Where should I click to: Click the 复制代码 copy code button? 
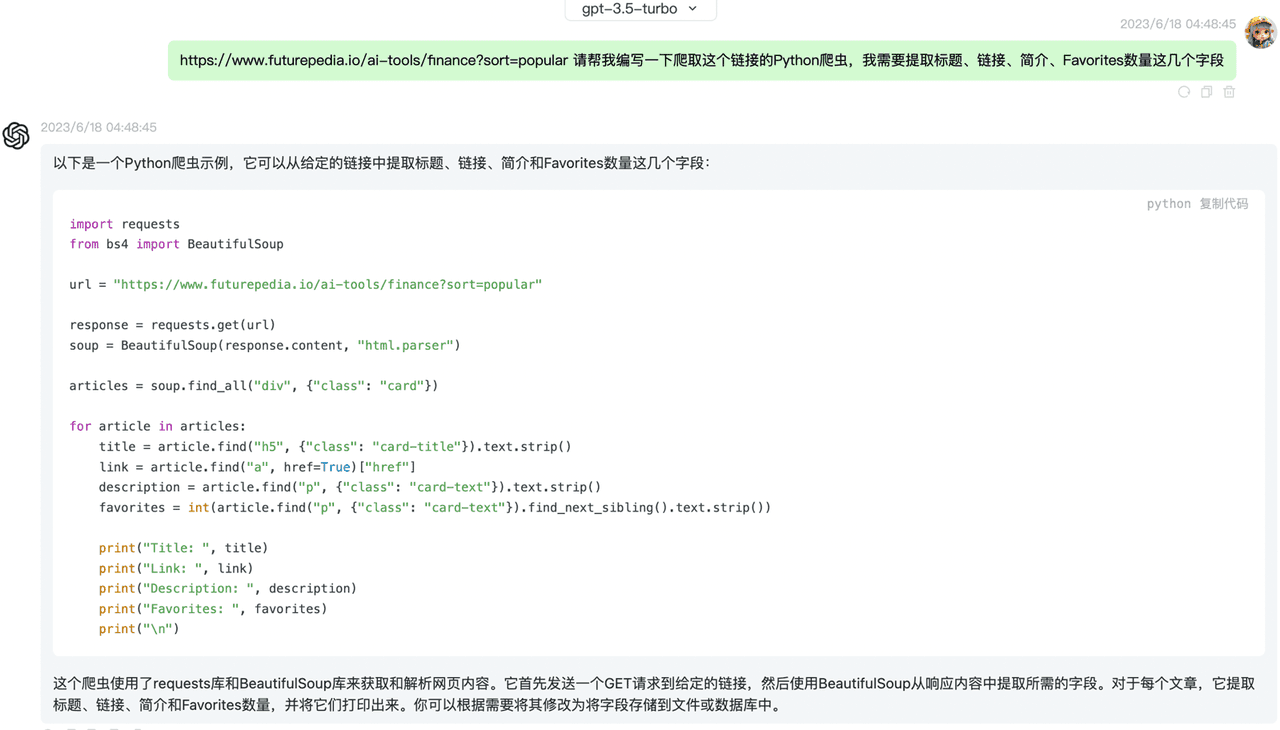1224,204
